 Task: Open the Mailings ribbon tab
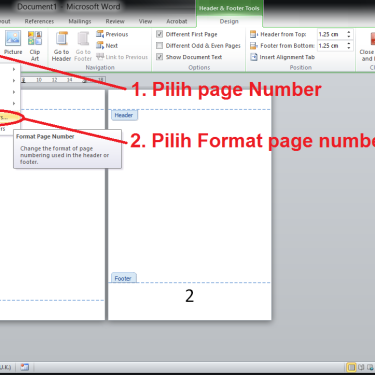tap(80, 21)
